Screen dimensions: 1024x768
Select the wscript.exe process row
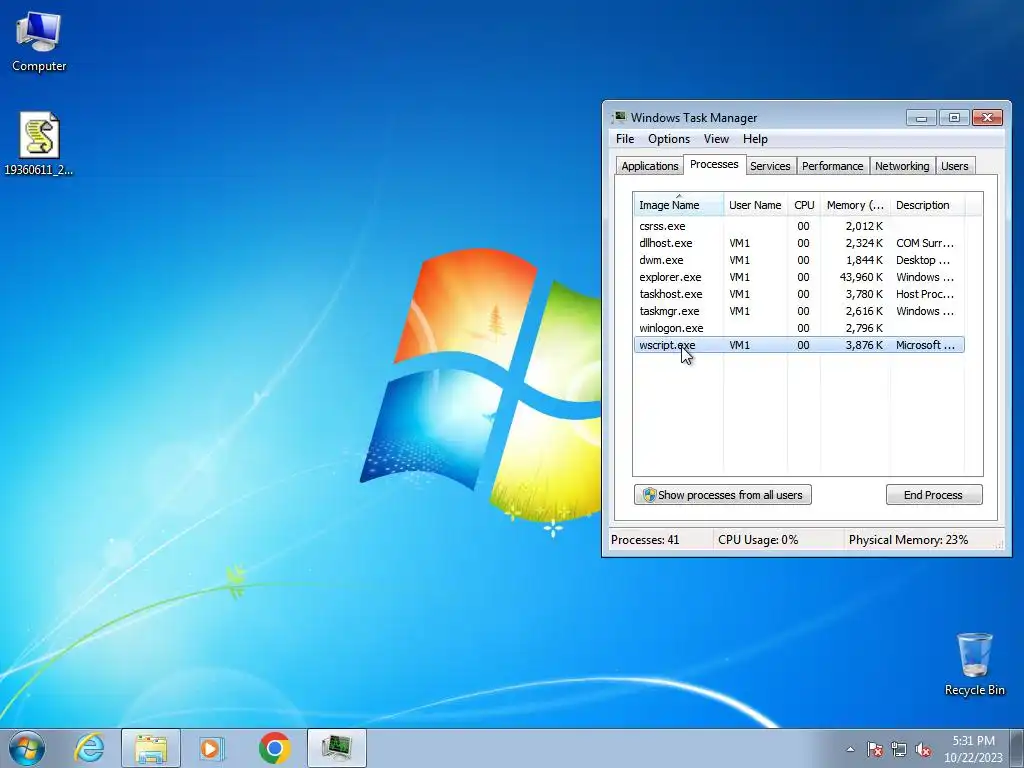[x=799, y=345]
